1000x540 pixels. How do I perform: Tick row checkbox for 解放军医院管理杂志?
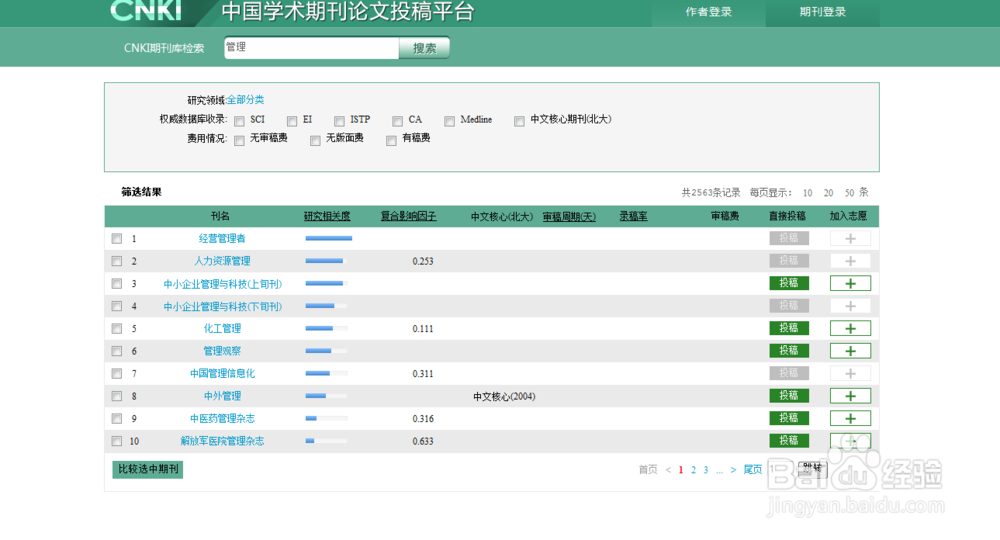pyautogui.click(x=117, y=441)
